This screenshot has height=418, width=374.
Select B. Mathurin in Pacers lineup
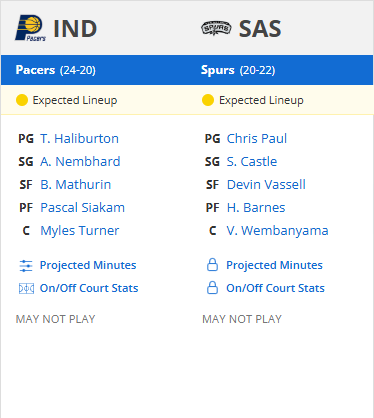pos(76,184)
